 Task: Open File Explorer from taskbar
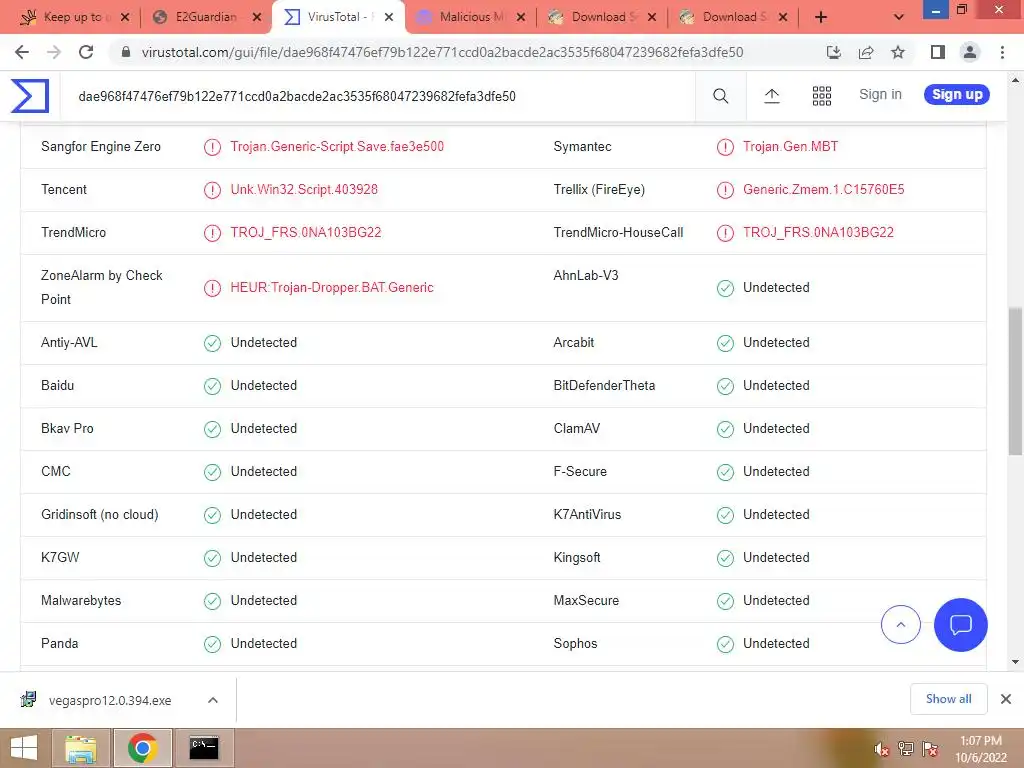tap(81, 748)
